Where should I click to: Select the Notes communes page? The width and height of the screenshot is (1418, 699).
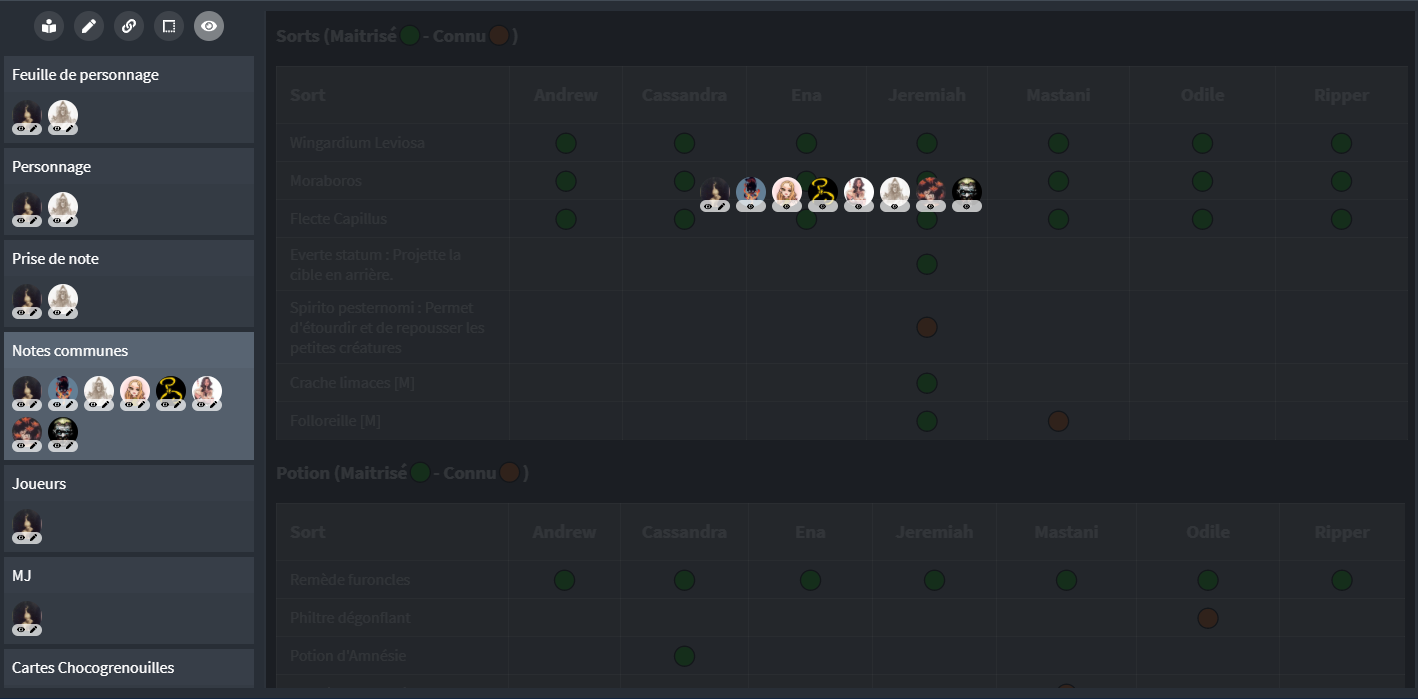tap(70, 351)
